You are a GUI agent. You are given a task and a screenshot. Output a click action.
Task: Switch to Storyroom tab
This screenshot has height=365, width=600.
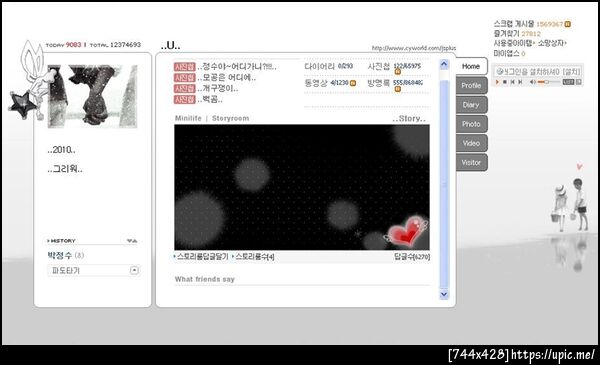point(230,118)
